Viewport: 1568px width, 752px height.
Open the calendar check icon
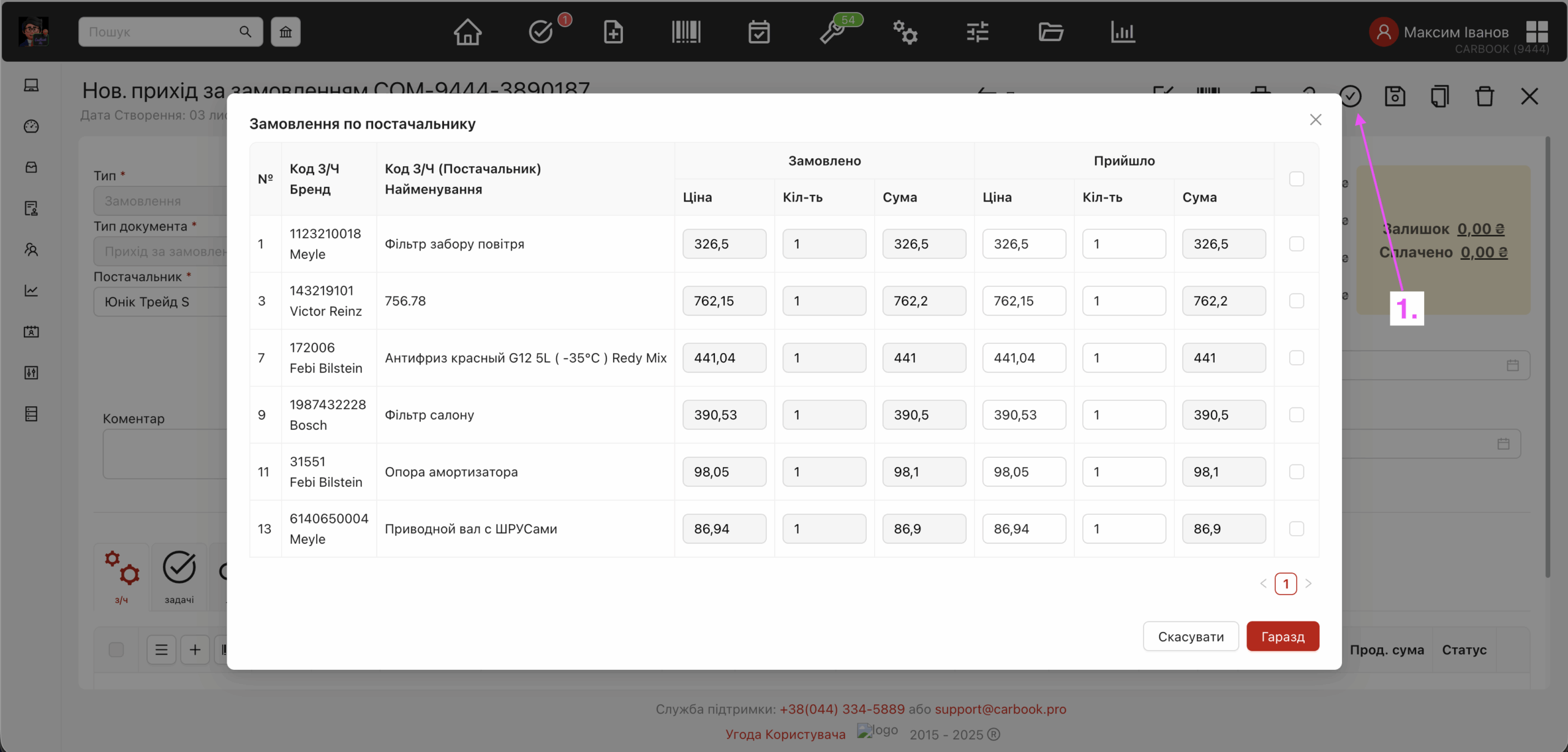click(759, 32)
